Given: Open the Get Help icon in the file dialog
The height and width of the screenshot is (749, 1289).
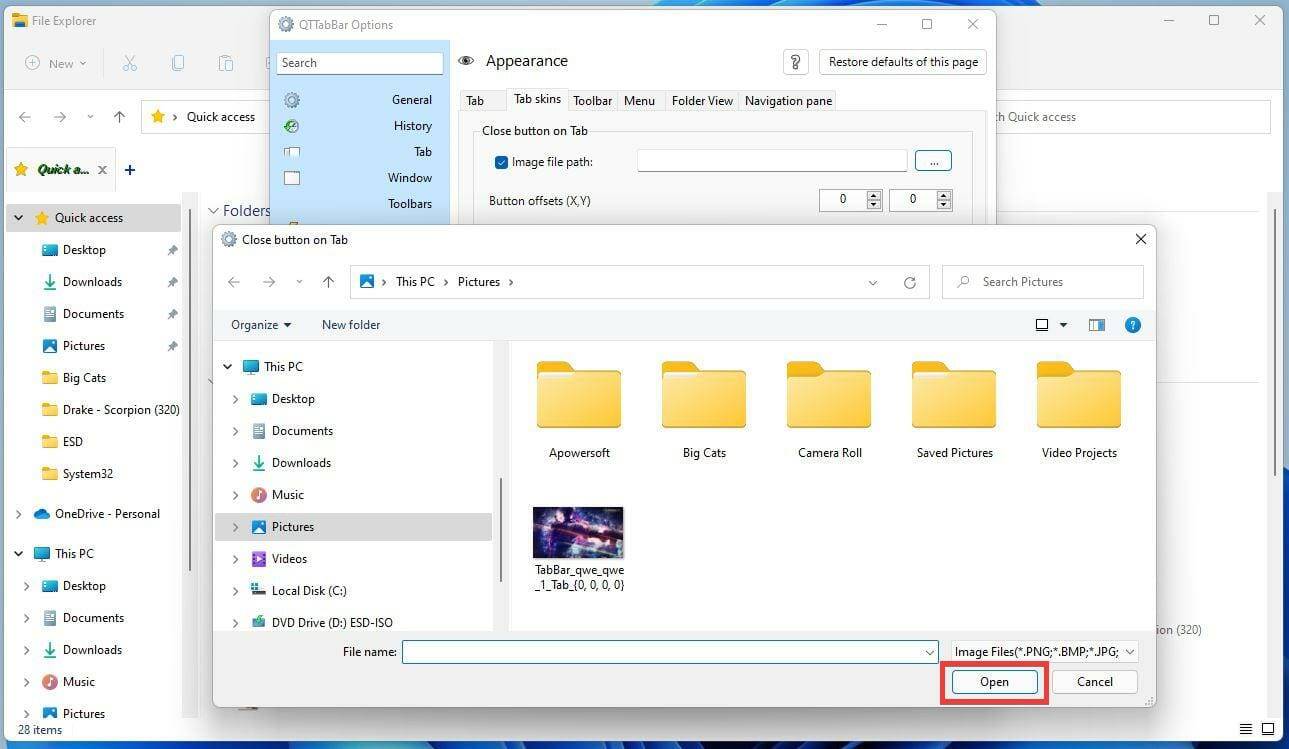Looking at the screenshot, I should coord(1132,324).
